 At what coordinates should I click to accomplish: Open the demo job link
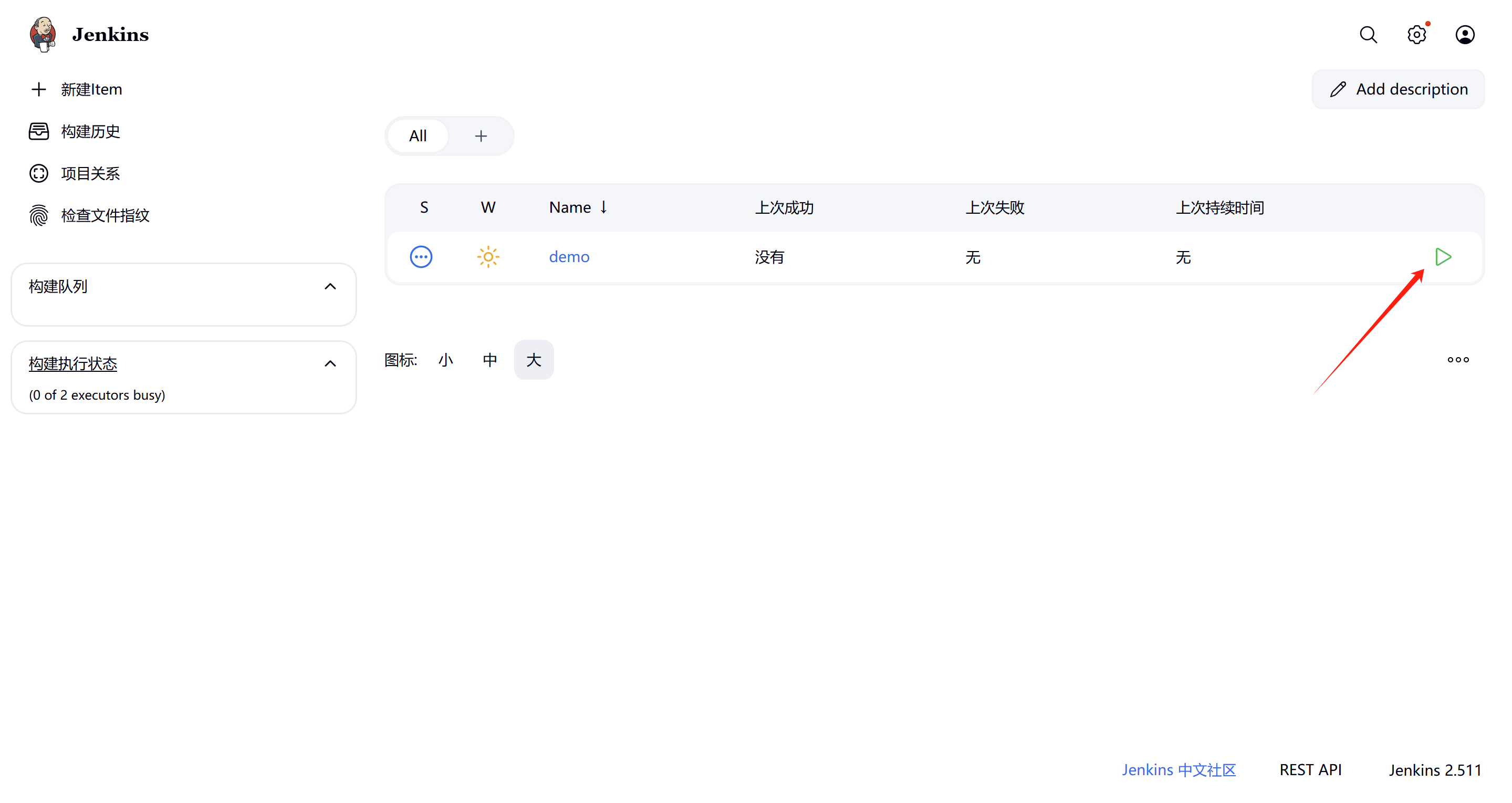[569, 256]
